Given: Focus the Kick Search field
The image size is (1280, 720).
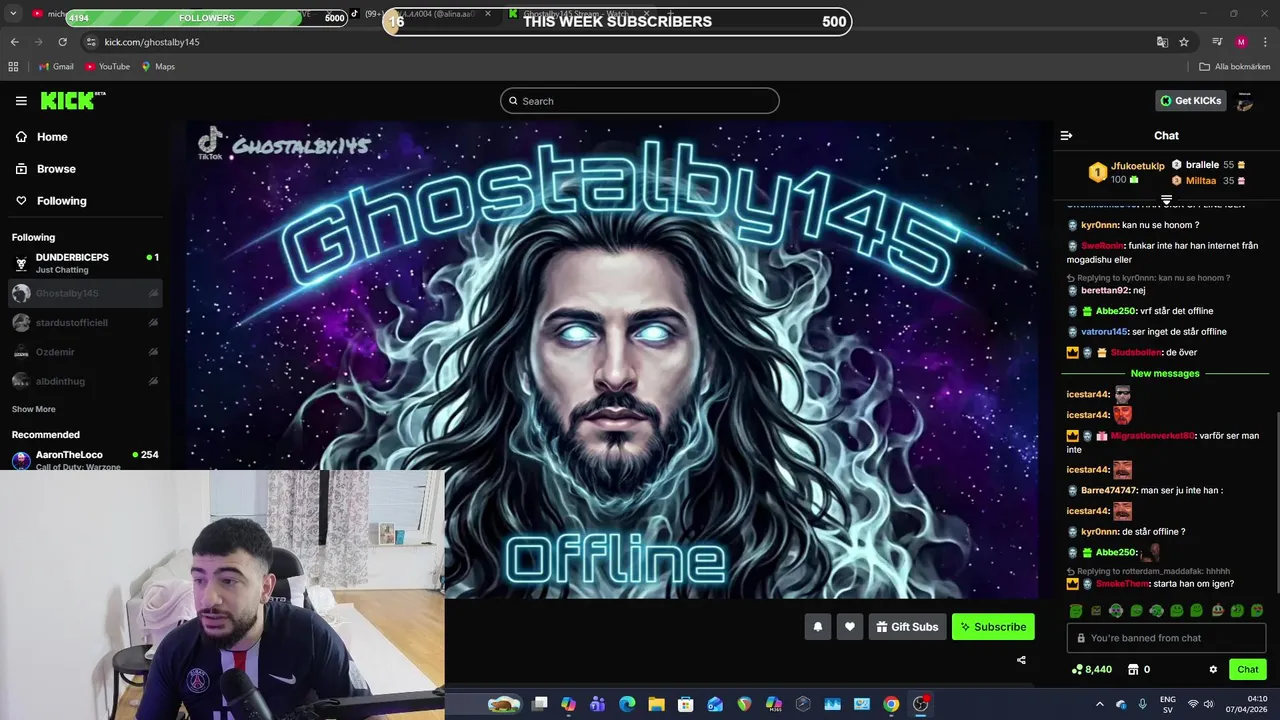Looking at the screenshot, I should [640, 101].
